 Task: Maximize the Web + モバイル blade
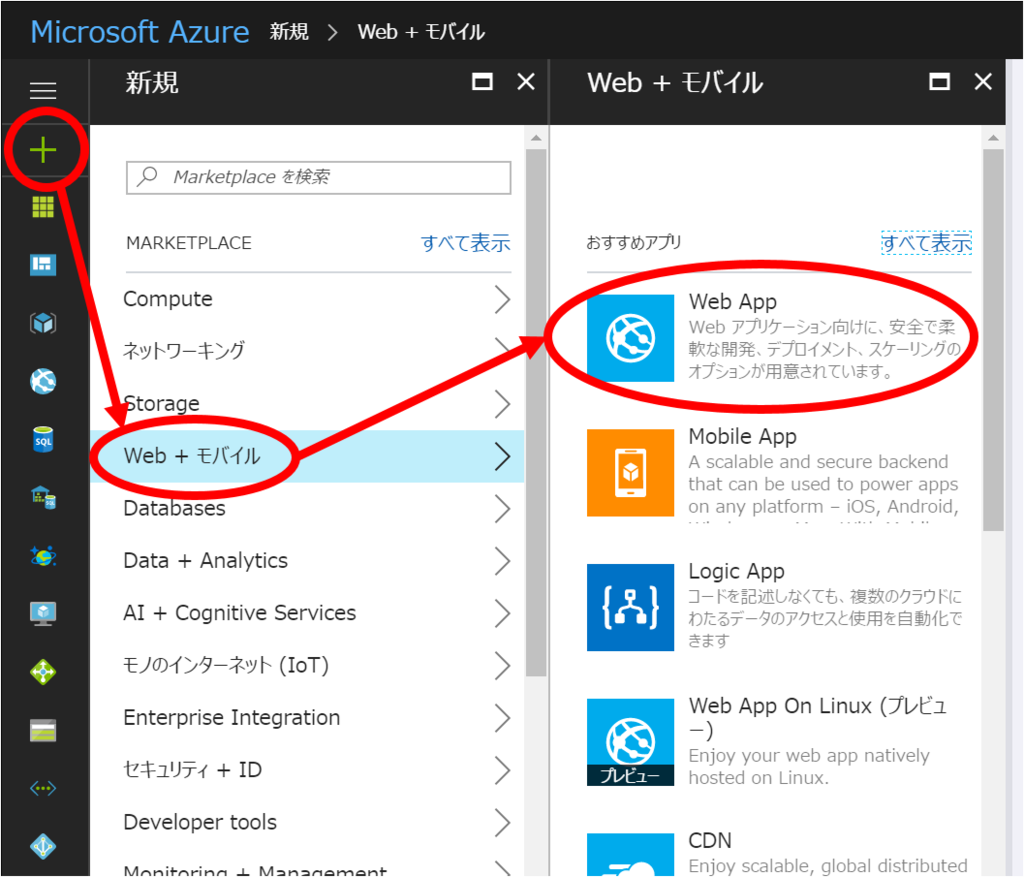pos(939,82)
